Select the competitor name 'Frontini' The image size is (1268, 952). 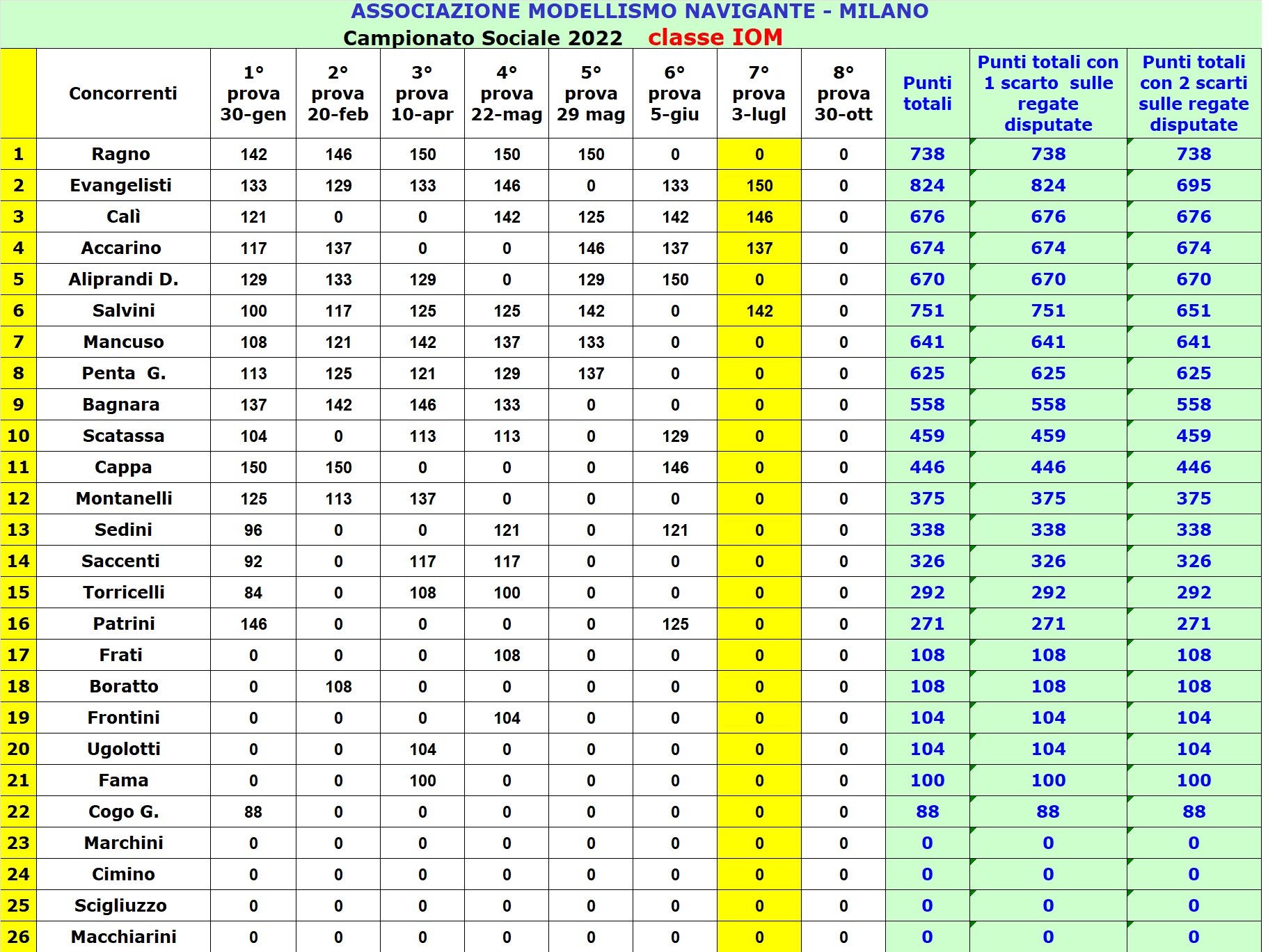click(123, 718)
